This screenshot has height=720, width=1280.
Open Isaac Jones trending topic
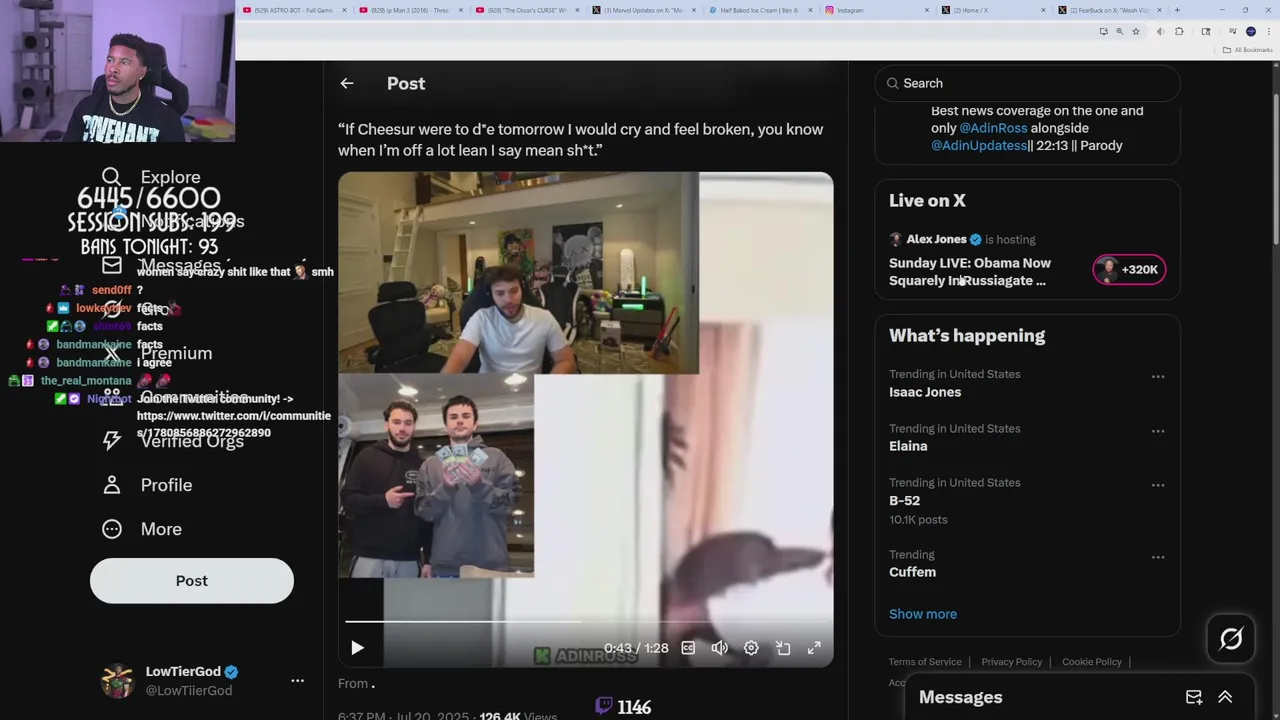[x=925, y=392]
